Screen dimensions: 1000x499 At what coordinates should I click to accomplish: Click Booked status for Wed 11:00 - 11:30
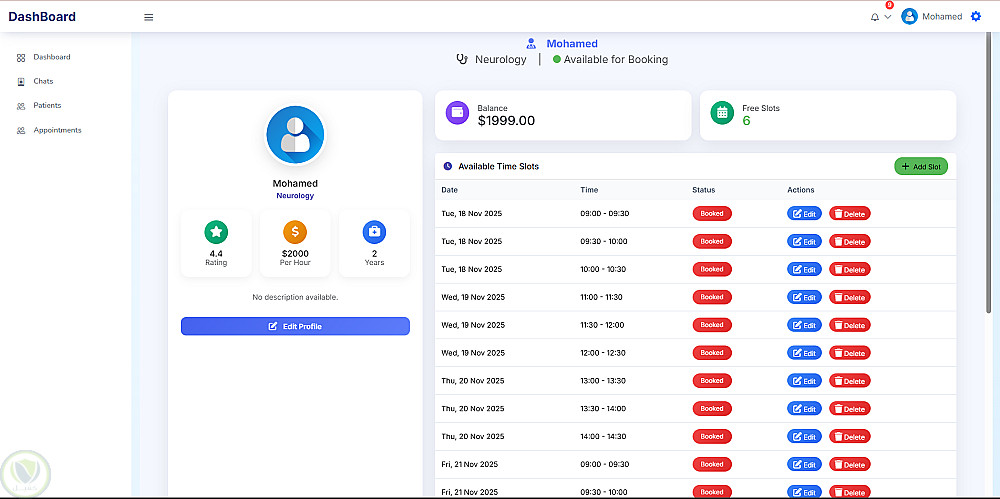[x=712, y=297]
